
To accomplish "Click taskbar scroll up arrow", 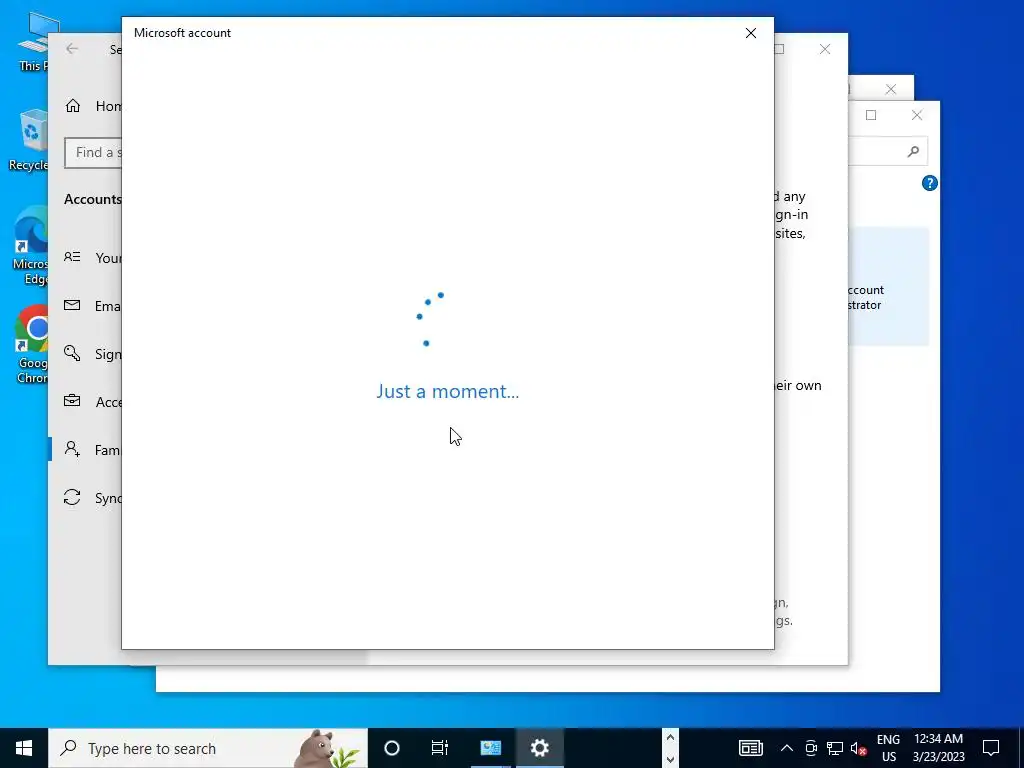I will click(670, 738).
